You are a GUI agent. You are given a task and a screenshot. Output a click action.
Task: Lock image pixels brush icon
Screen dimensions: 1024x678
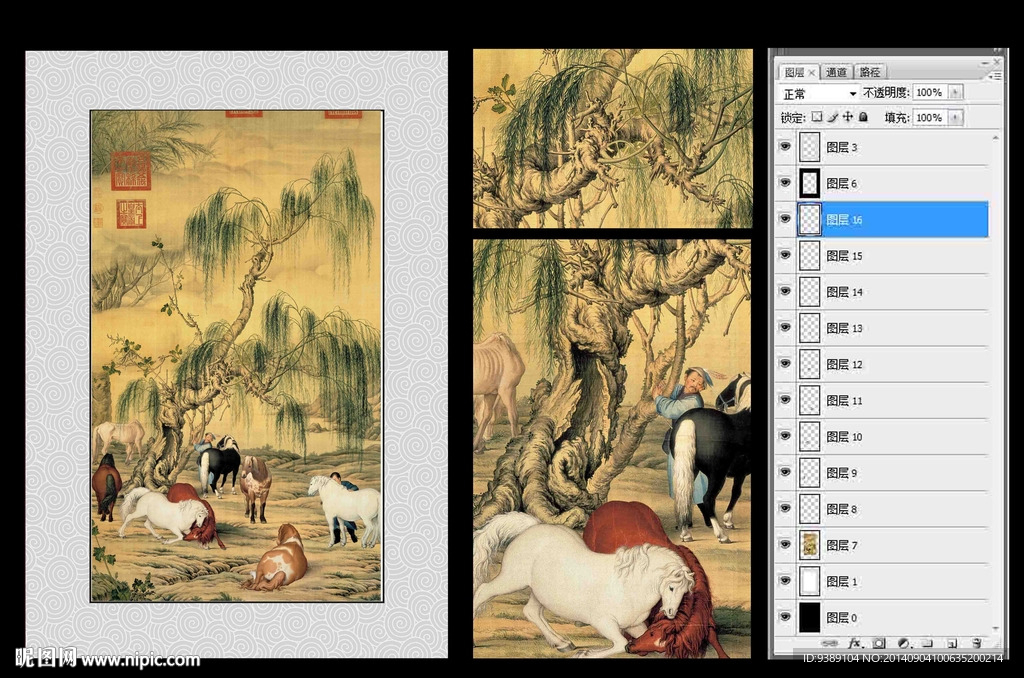[832, 117]
